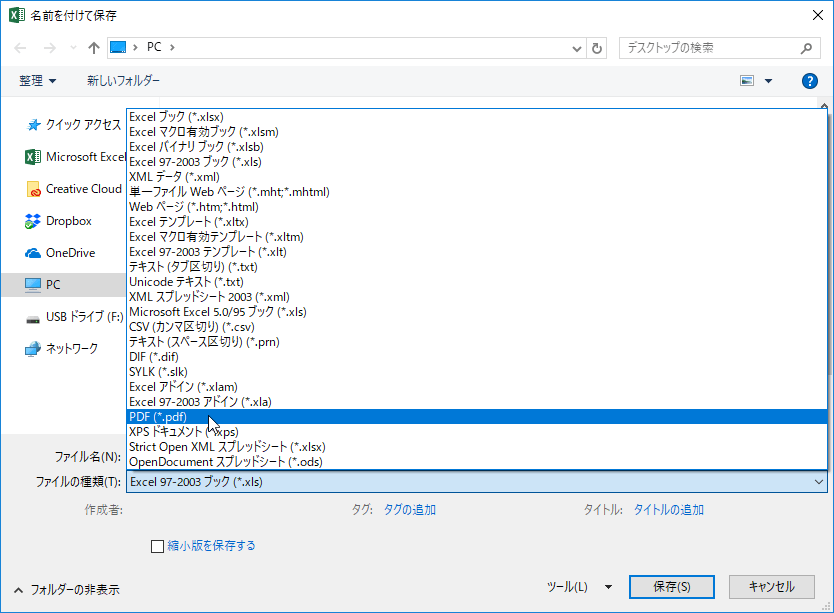Close the 名前を付けて保存 dialog
The image size is (834, 613).
click(x=818, y=15)
